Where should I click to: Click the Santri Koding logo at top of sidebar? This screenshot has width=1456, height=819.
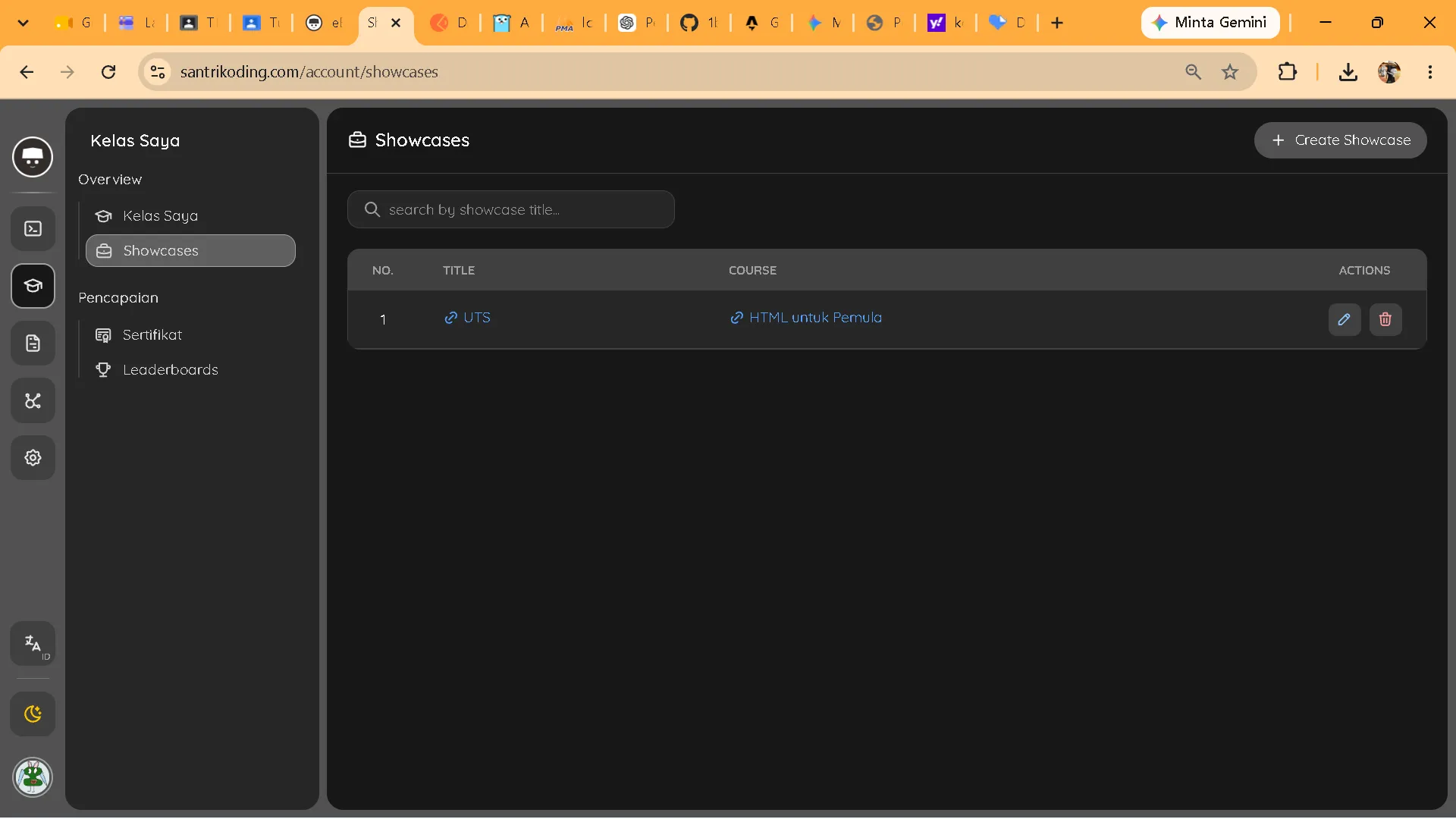click(x=33, y=157)
